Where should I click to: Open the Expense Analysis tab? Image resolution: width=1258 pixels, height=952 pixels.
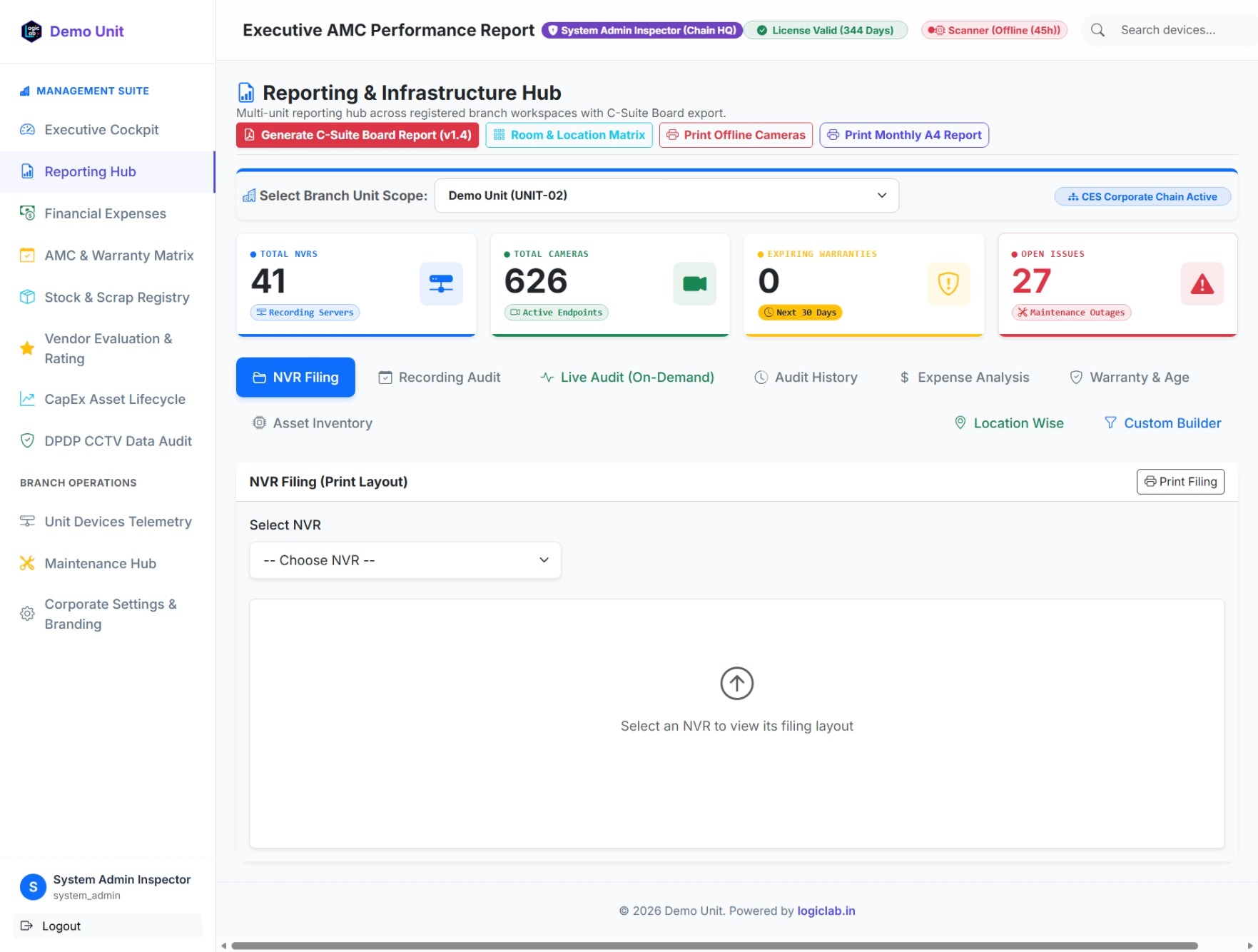coord(964,378)
